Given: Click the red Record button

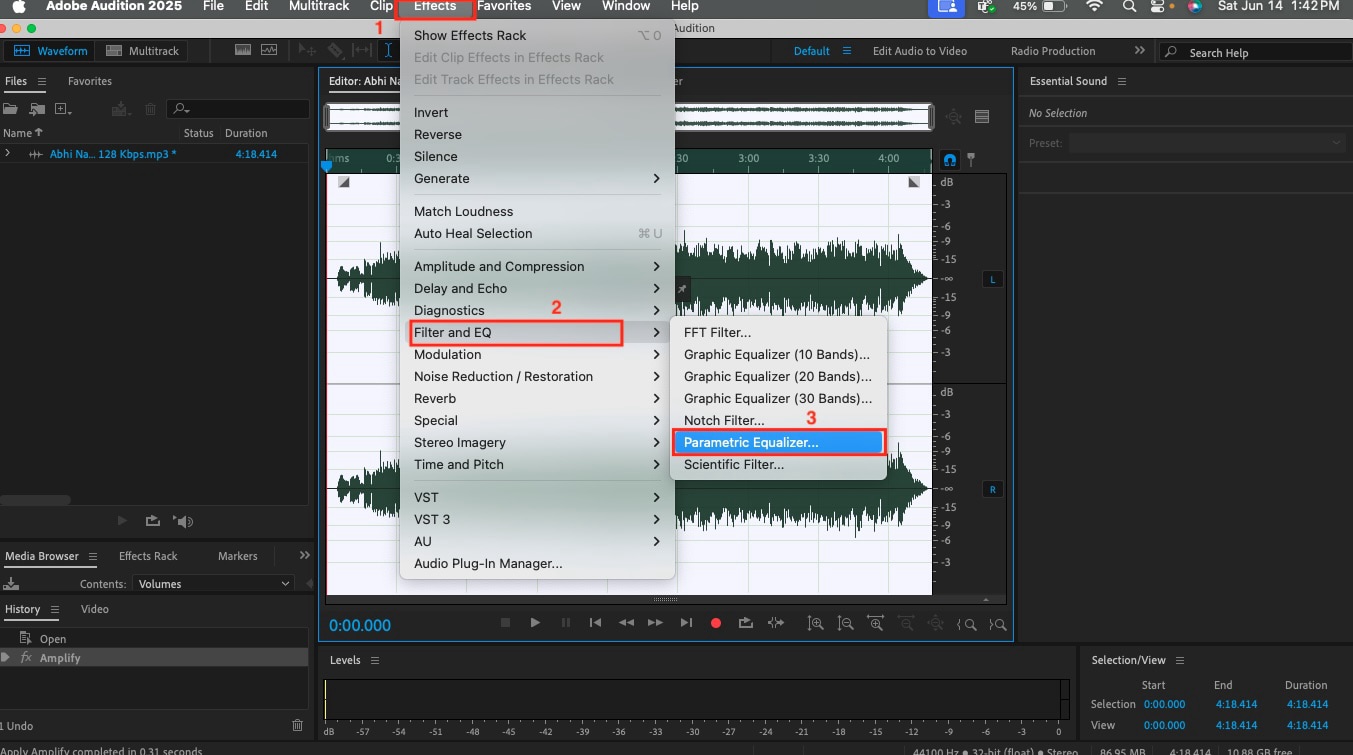Looking at the screenshot, I should tap(716, 623).
